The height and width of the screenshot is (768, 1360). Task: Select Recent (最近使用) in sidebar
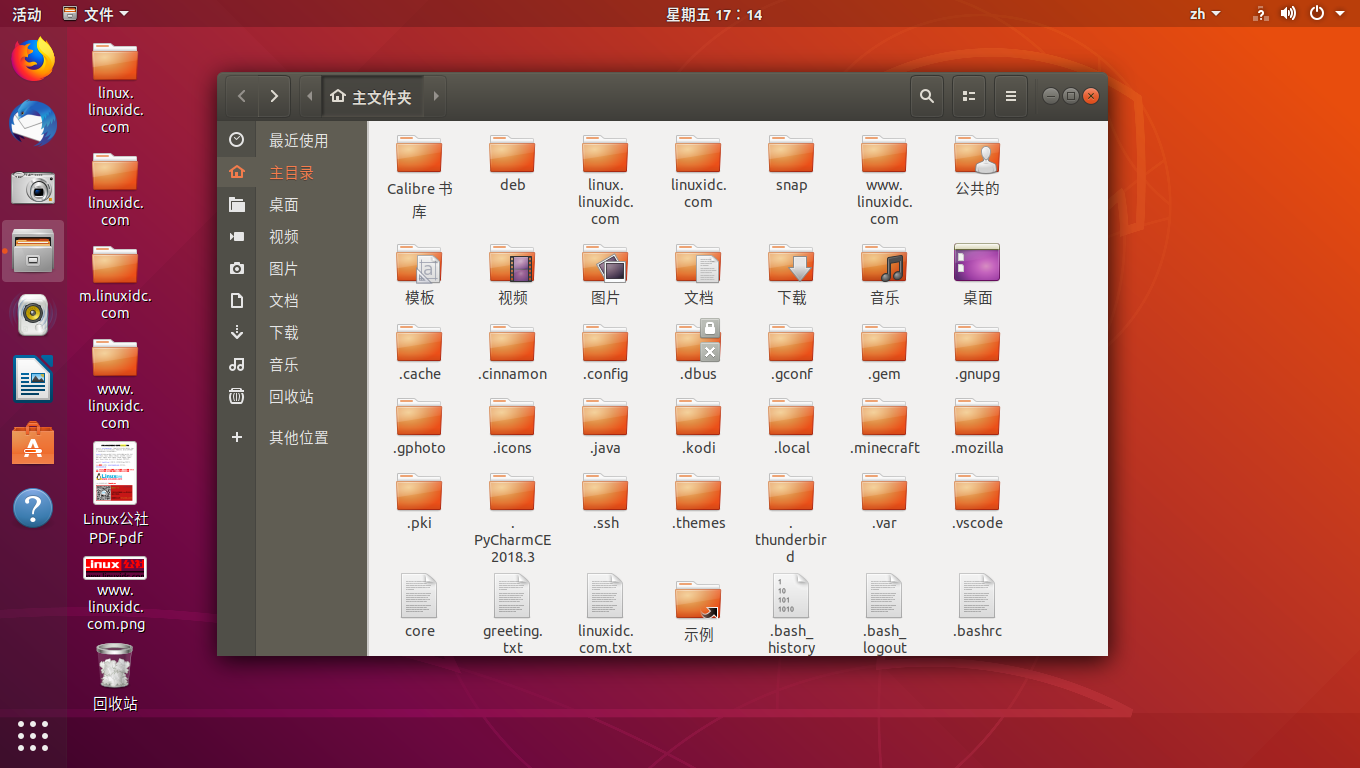(298, 141)
